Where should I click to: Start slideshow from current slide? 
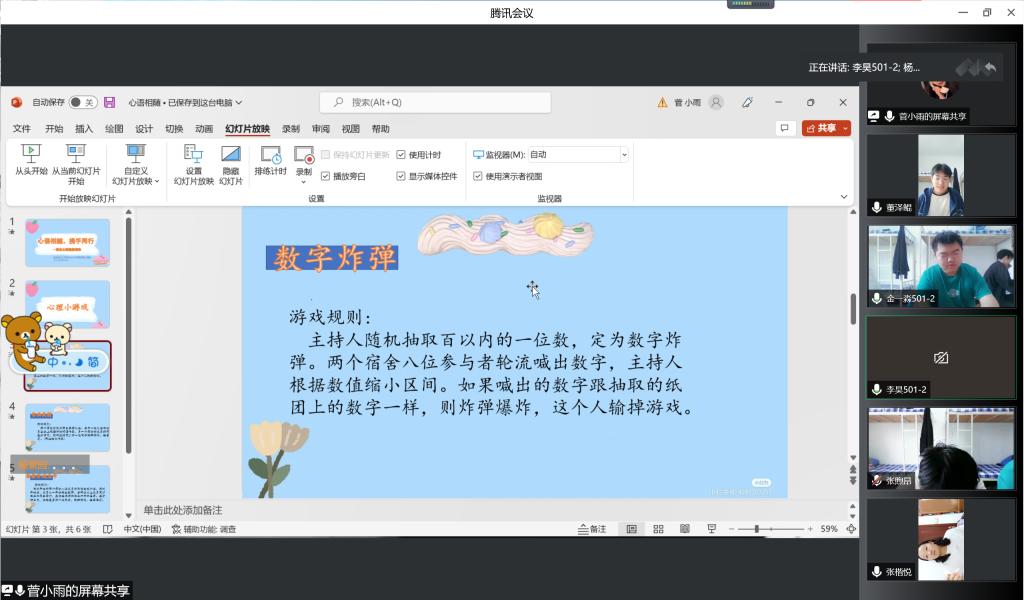[x=76, y=160]
